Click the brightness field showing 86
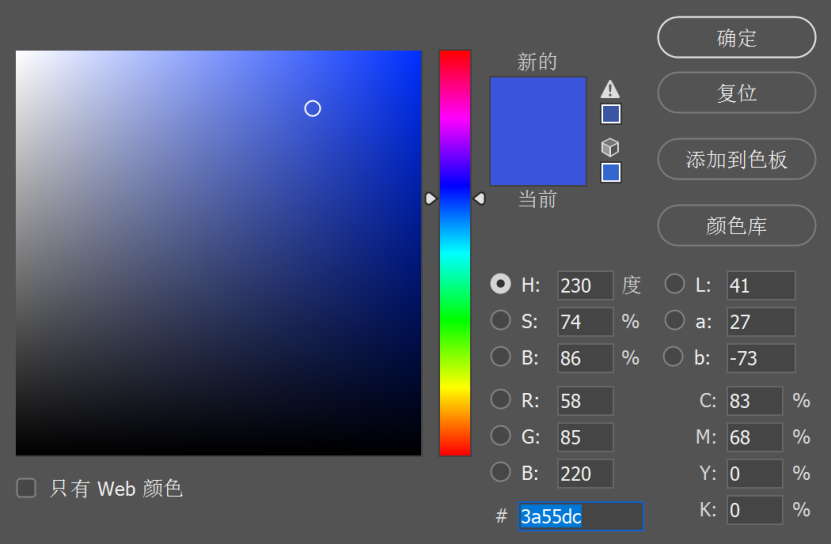 click(585, 358)
